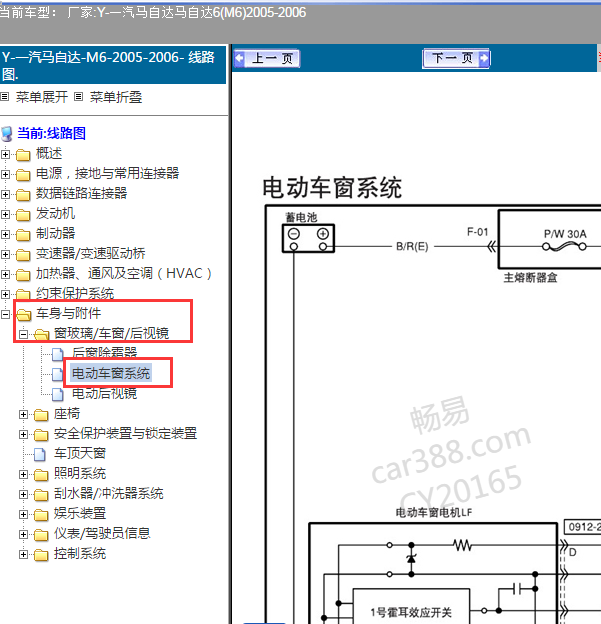
Task: Click 菜单折叠 to collapse all menus
Action: click(116, 97)
